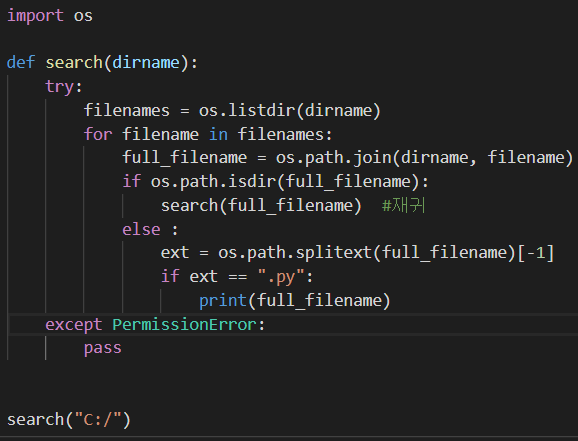The height and width of the screenshot is (441, 578).
Task: Click the "for" keyword
Action: (x=98, y=134)
